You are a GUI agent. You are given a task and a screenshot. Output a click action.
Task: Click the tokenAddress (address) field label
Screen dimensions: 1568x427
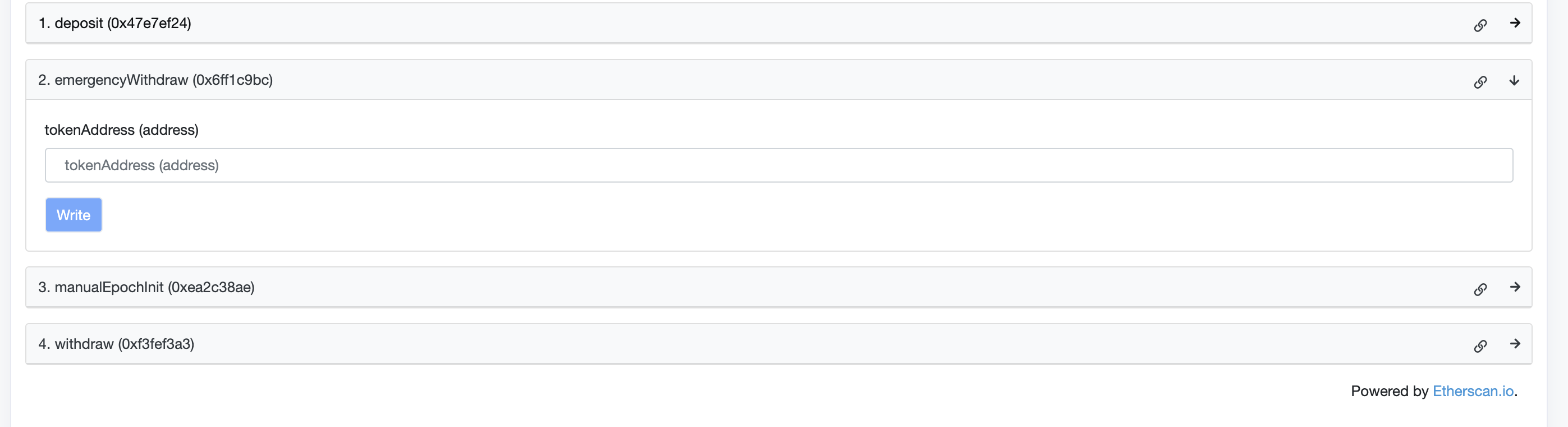[x=121, y=130]
